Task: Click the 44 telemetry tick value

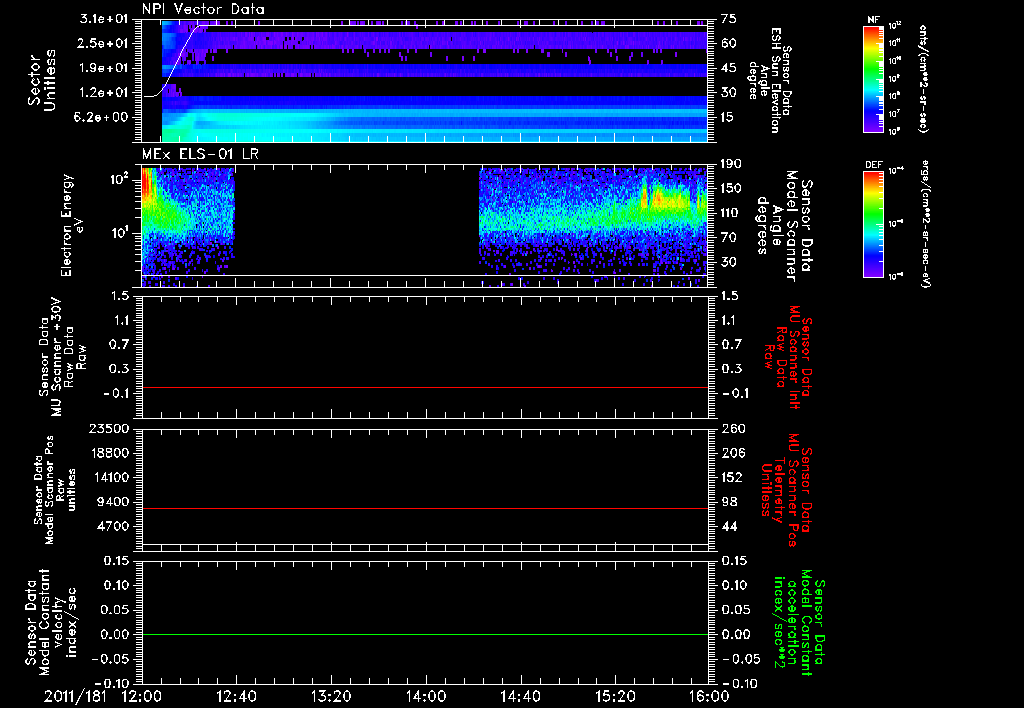Action: pos(729,526)
